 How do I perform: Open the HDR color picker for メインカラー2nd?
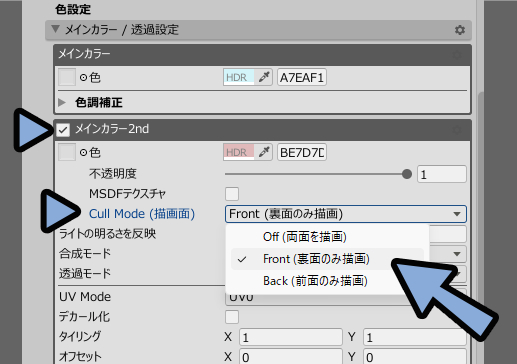pos(239,152)
